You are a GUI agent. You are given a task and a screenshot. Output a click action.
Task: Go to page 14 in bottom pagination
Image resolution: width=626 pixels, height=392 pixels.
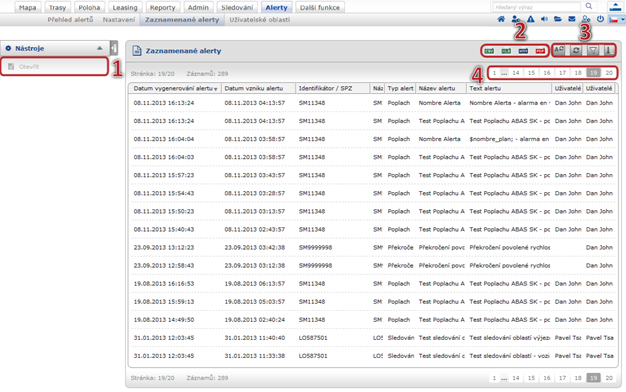tap(516, 378)
